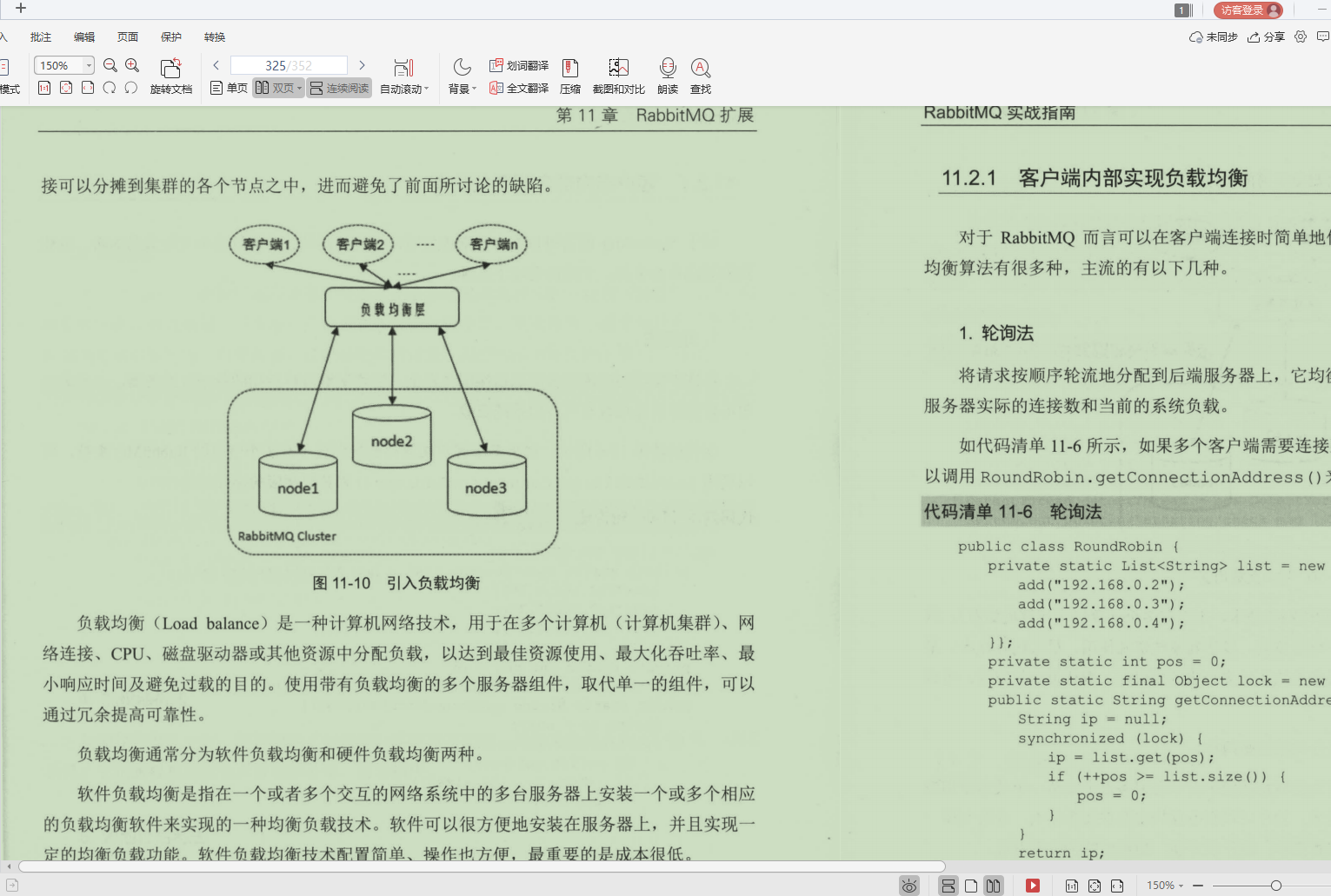The height and width of the screenshot is (896, 1331).
Task: Open the 转换 convert menu
Action: click(215, 37)
